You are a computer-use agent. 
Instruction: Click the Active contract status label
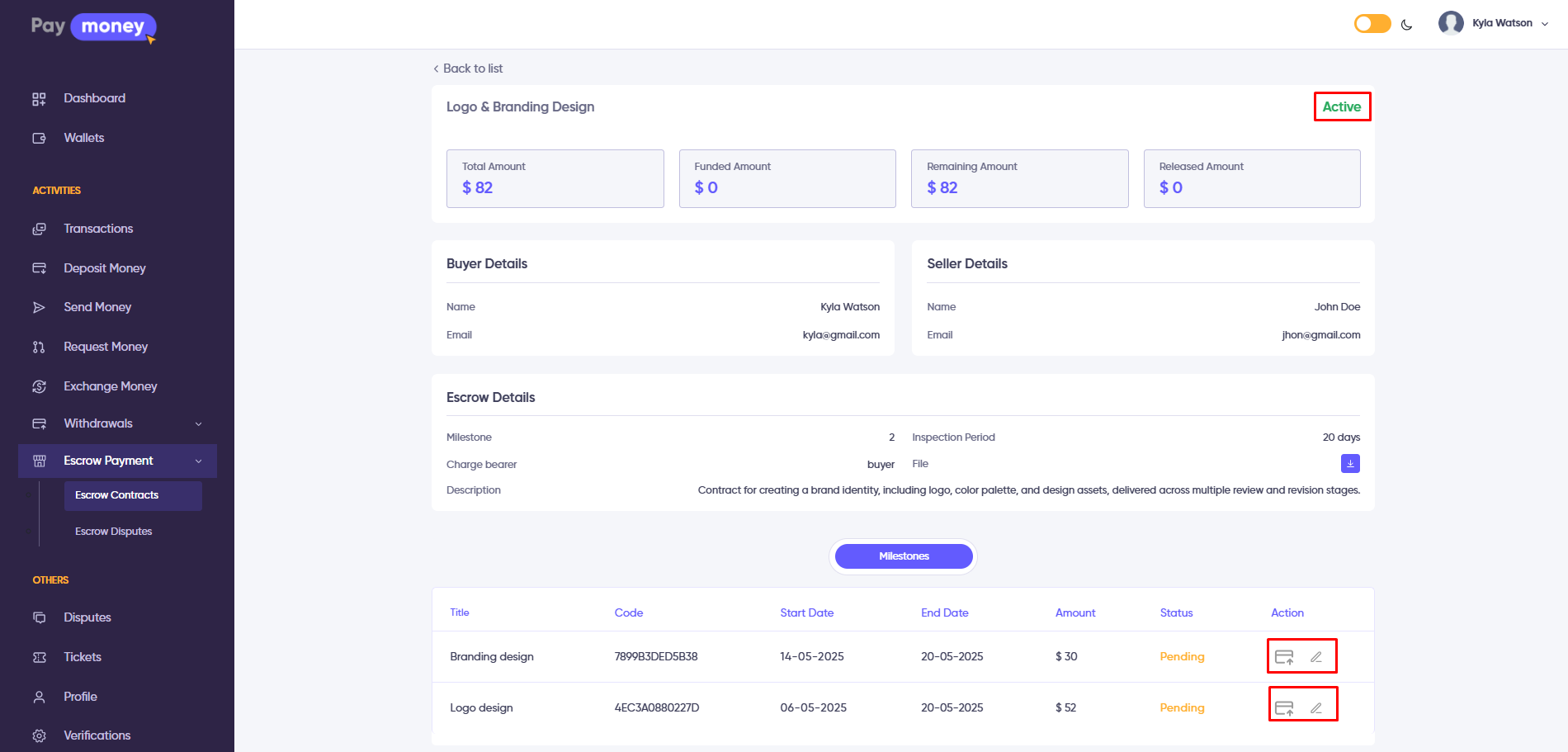tap(1342, 106)
